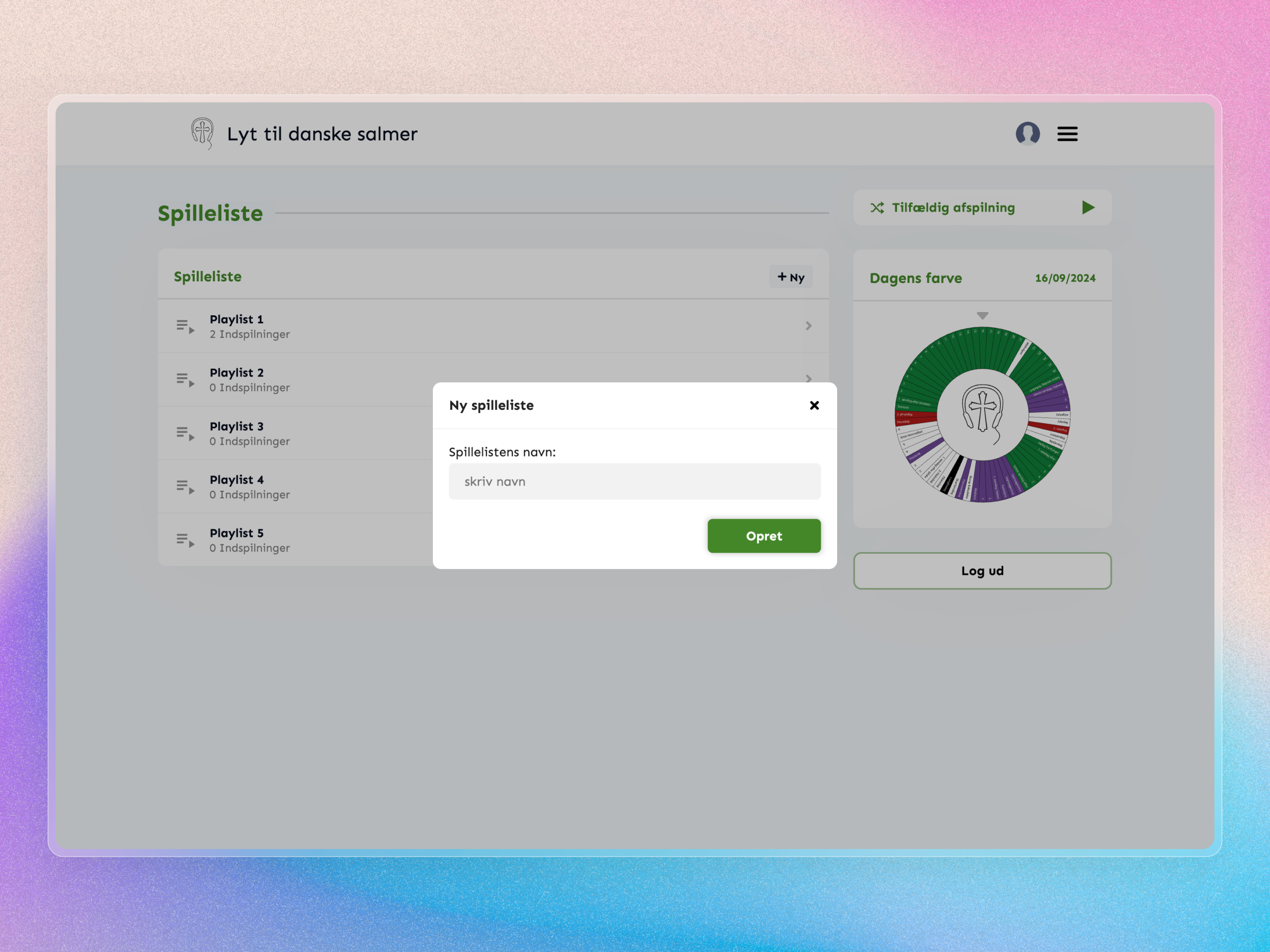Expand Playlist 2 using the right chevron

point(810,379)
